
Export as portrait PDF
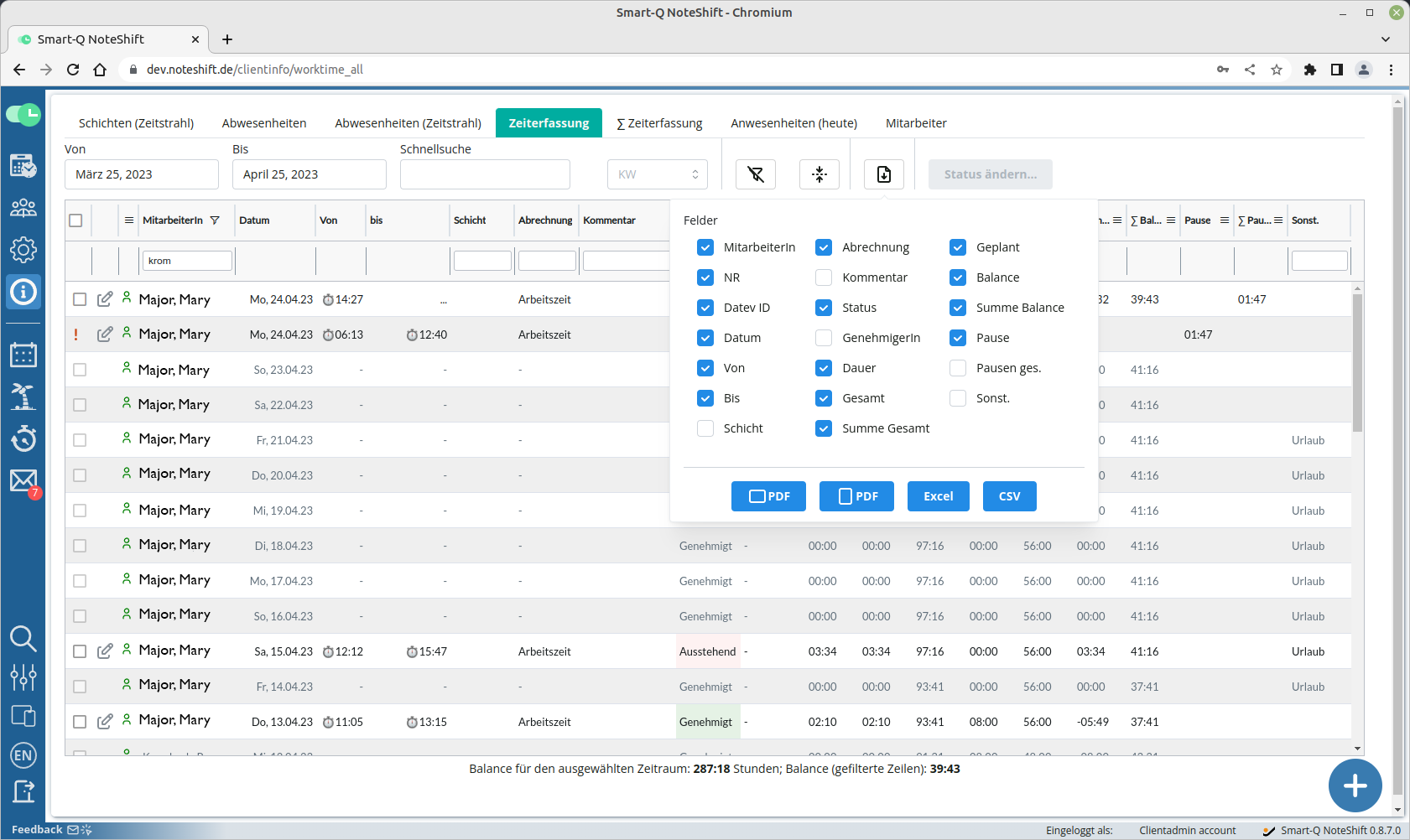point(856,496)
